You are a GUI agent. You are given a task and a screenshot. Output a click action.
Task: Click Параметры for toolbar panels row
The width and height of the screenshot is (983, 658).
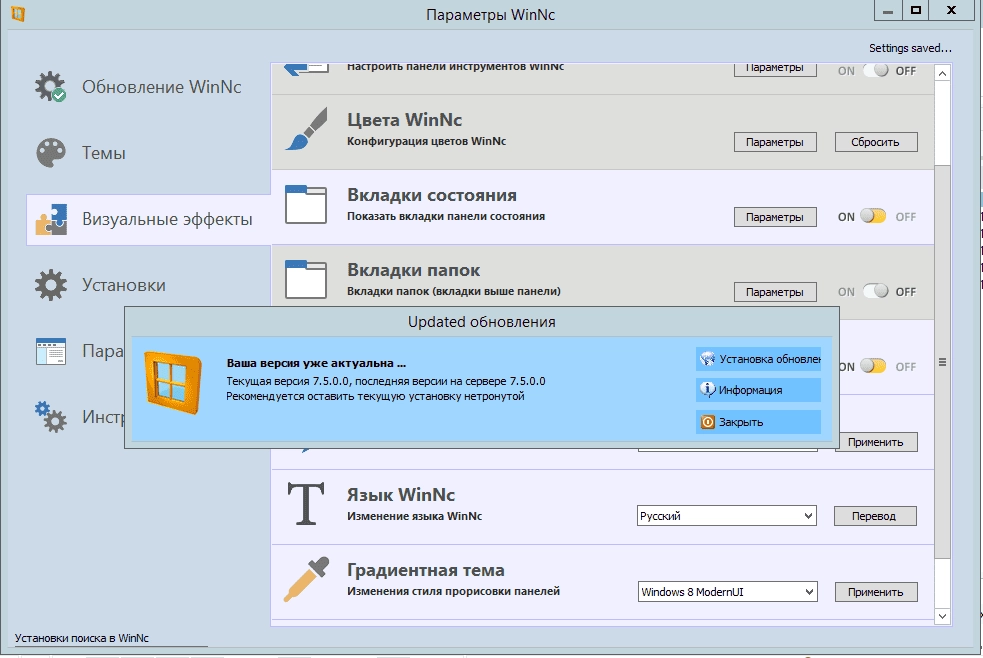click(775, 69)
